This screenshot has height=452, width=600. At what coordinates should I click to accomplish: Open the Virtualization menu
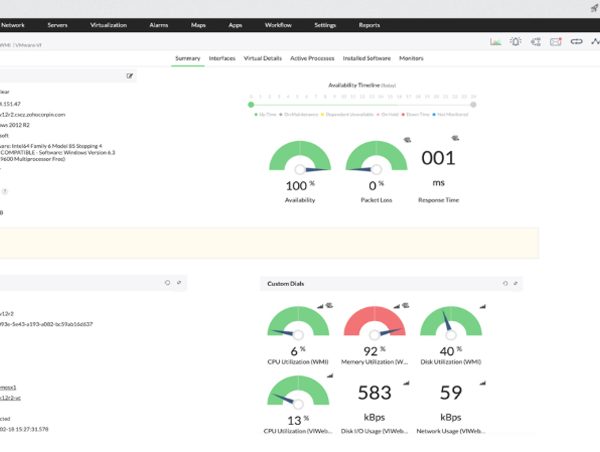(108, 25)
